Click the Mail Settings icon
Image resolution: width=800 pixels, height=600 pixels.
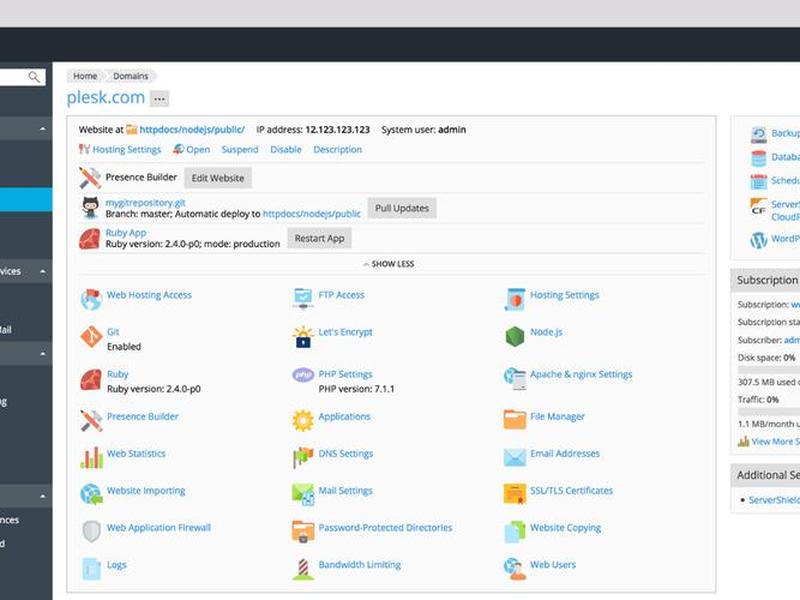coord(303,494)
